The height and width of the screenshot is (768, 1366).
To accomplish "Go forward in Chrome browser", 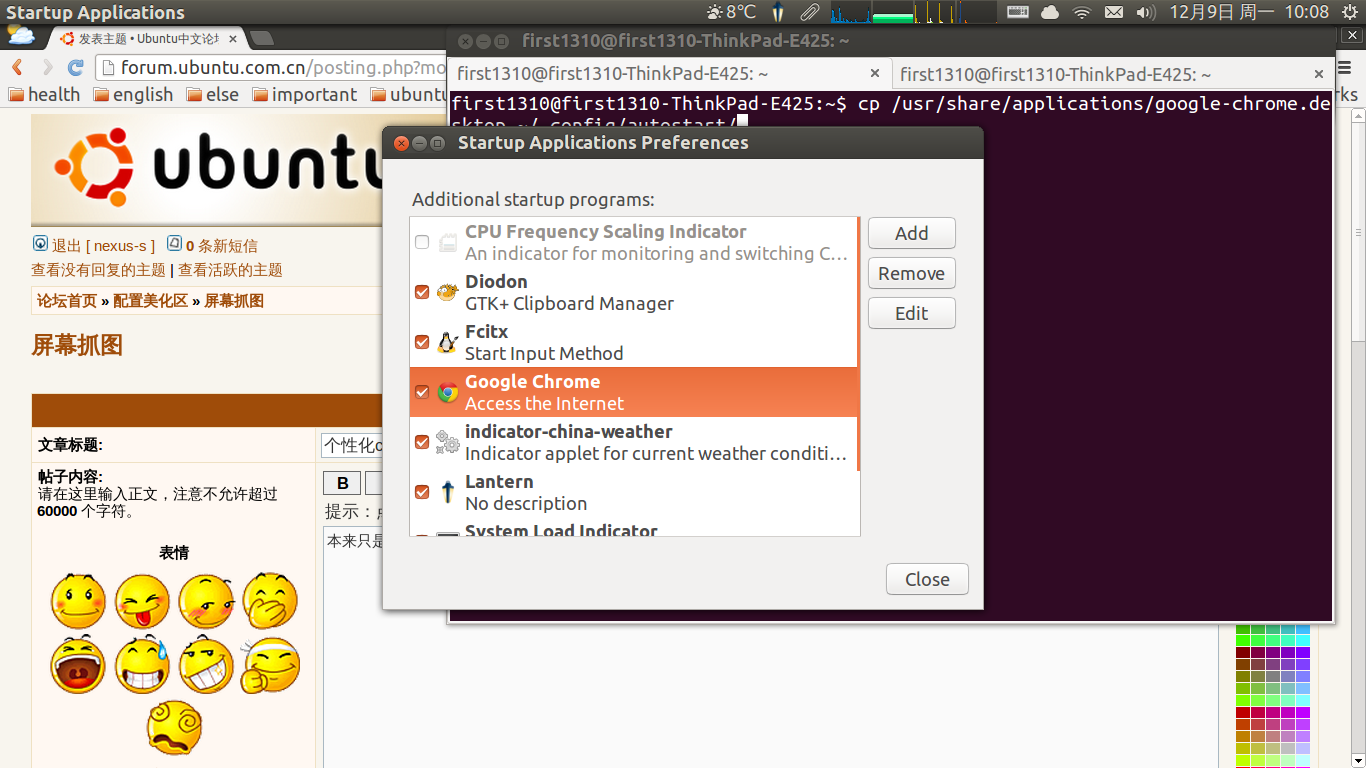I will (47, 67).
